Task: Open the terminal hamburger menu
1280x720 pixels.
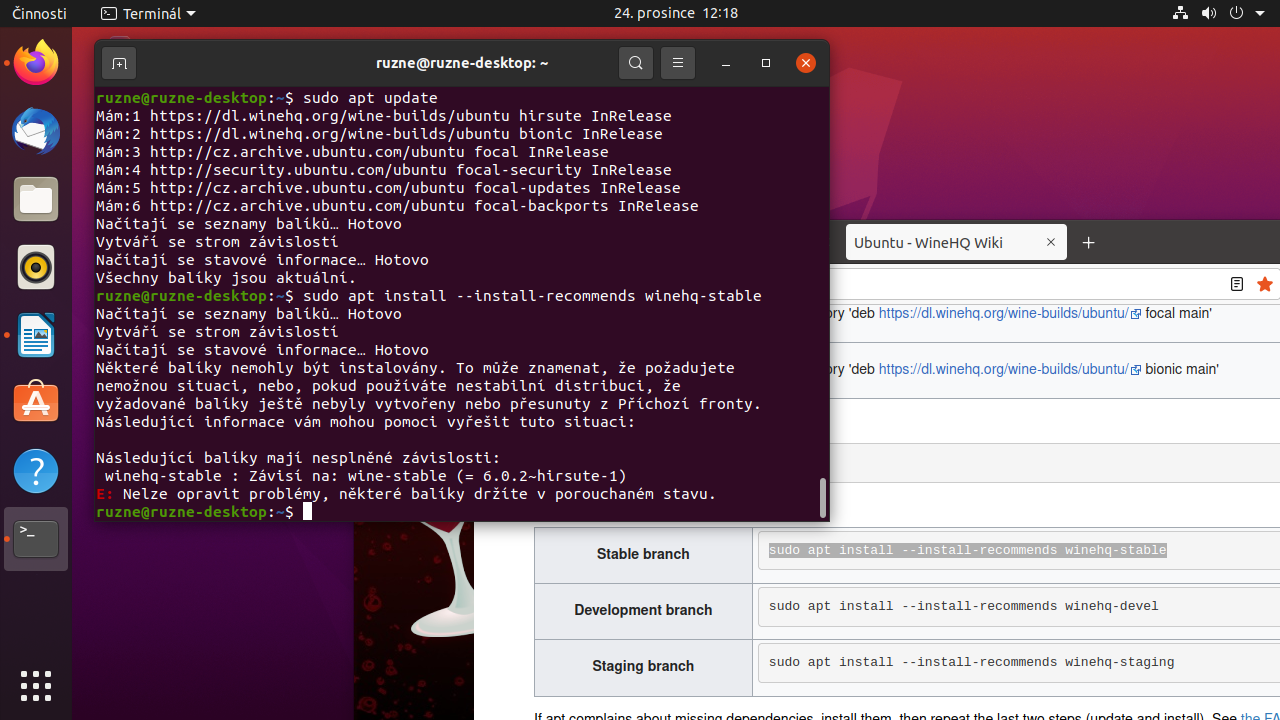Action: tap(677, 63)
